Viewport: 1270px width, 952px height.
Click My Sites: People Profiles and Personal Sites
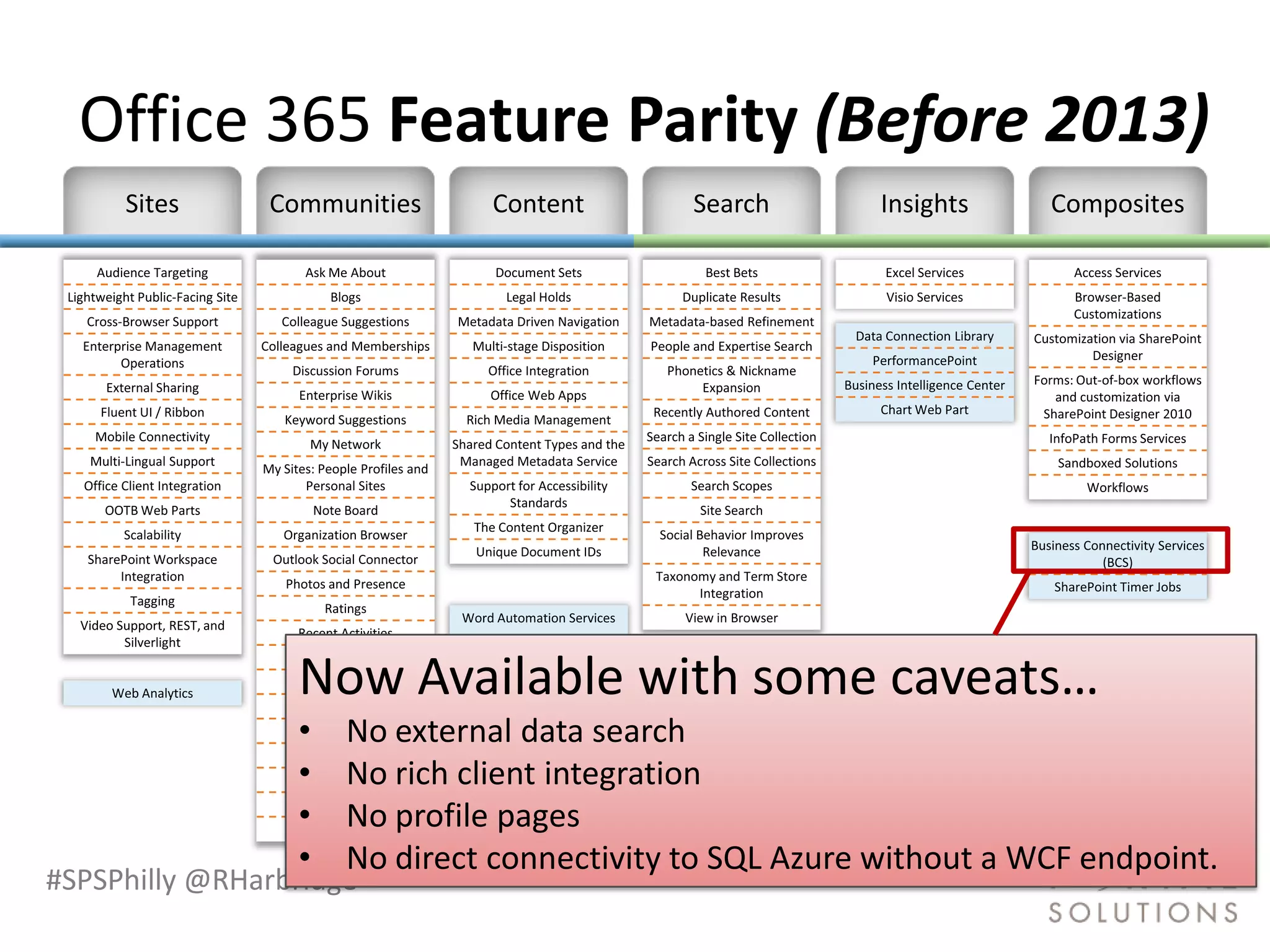(345, 477)
